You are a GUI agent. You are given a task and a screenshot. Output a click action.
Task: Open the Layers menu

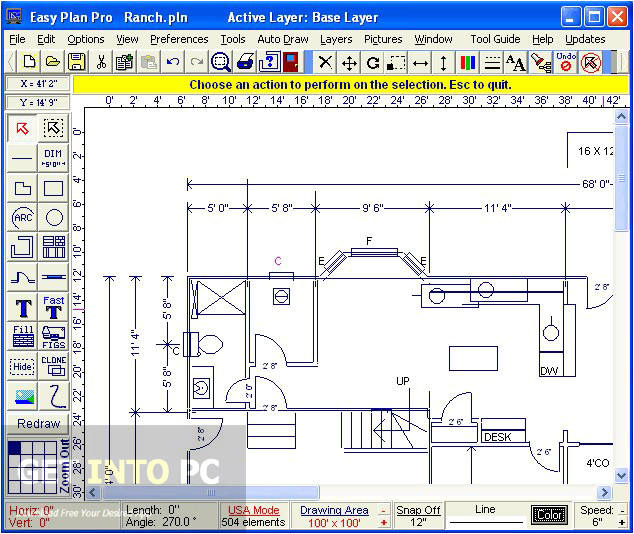coord(336,39)
